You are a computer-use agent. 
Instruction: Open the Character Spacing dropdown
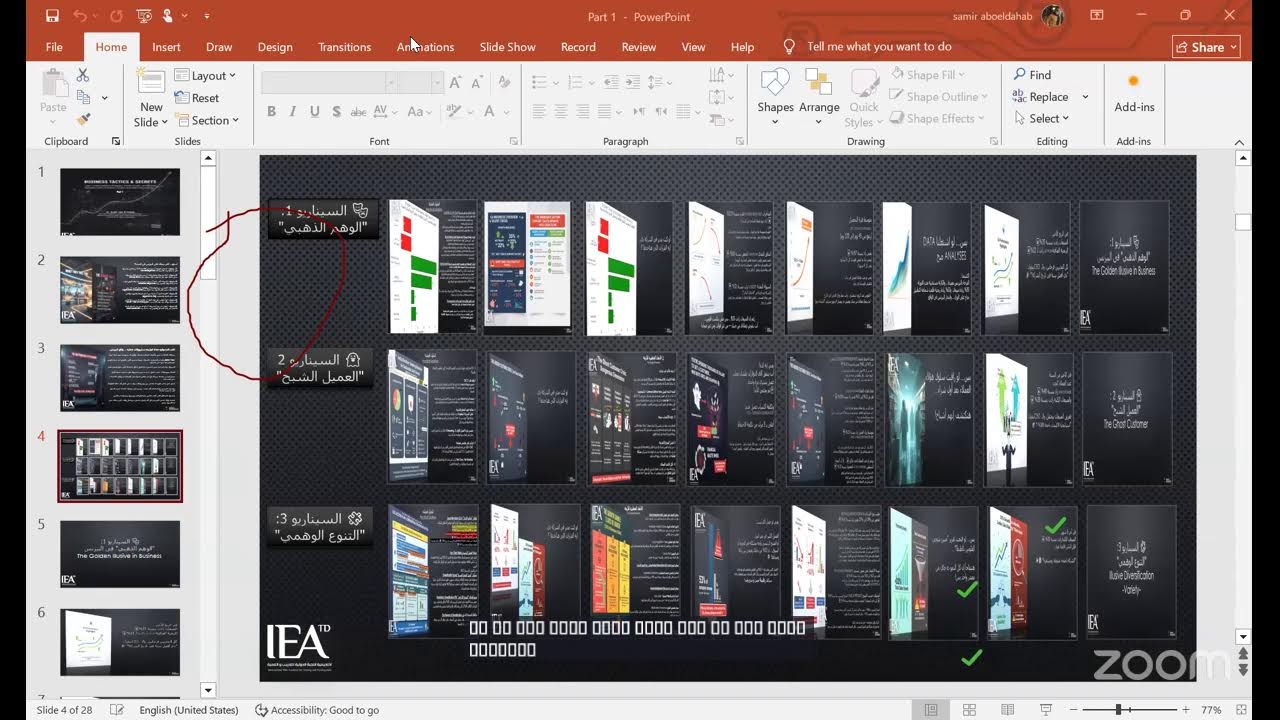point(386,112)
